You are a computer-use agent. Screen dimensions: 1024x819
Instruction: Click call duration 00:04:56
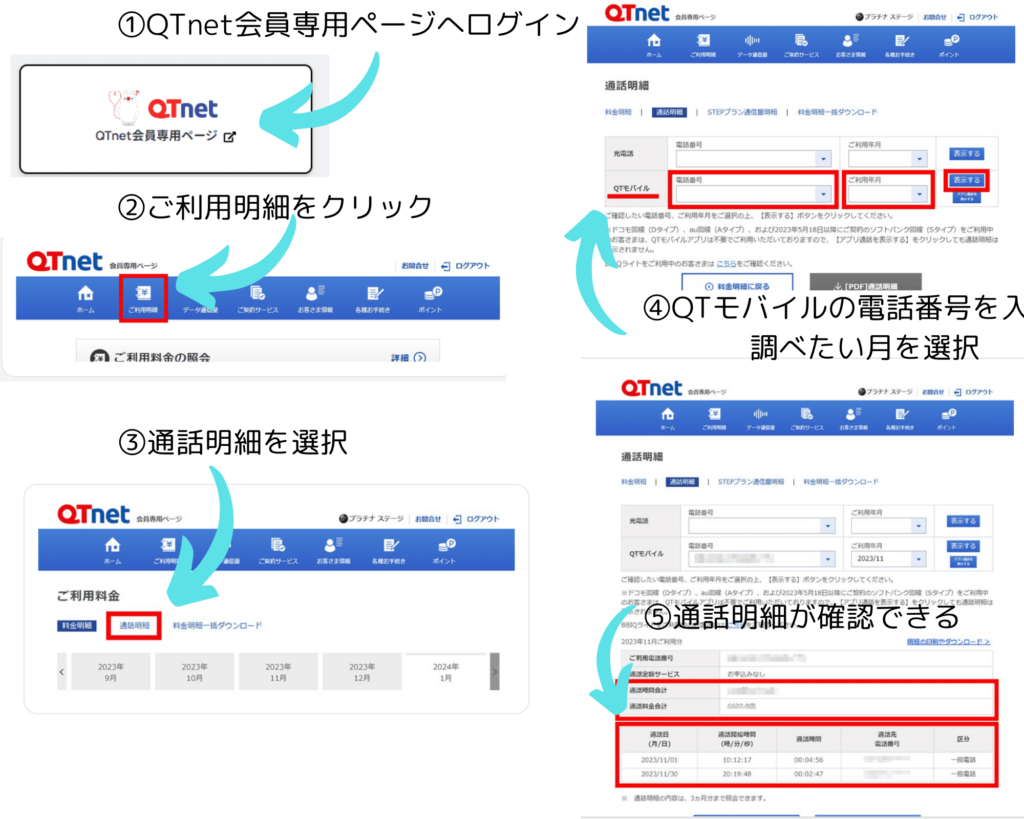tap(808, 760)
